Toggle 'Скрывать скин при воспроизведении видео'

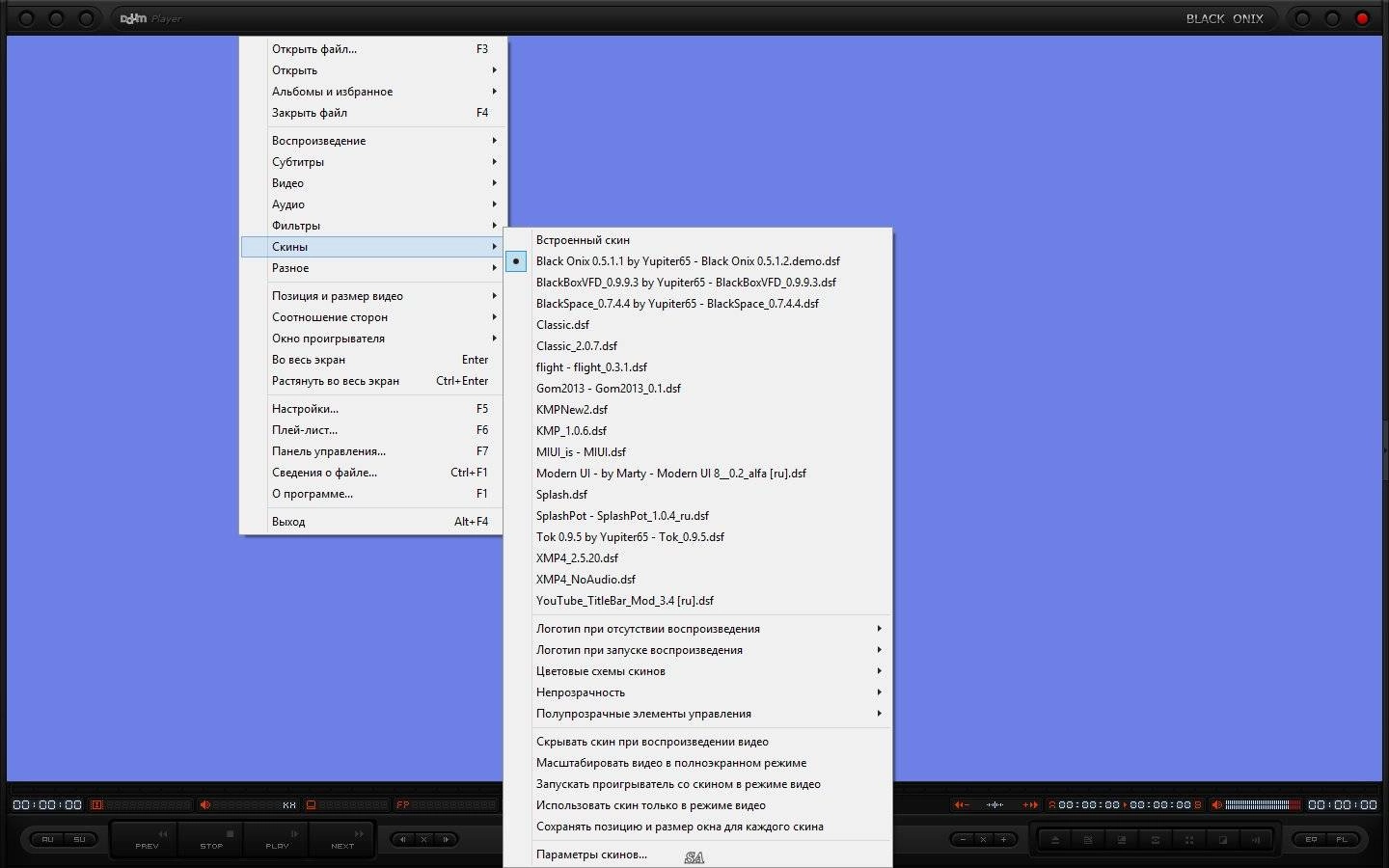coord(697,742)
